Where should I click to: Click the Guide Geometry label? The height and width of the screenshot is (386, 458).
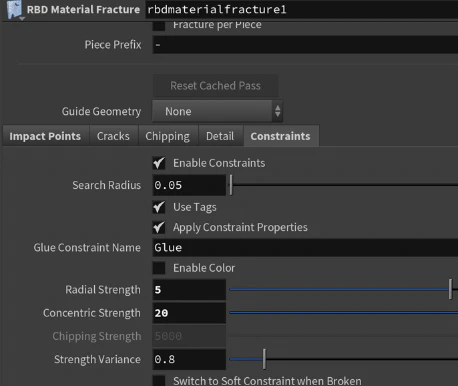[x=101, y=111]
